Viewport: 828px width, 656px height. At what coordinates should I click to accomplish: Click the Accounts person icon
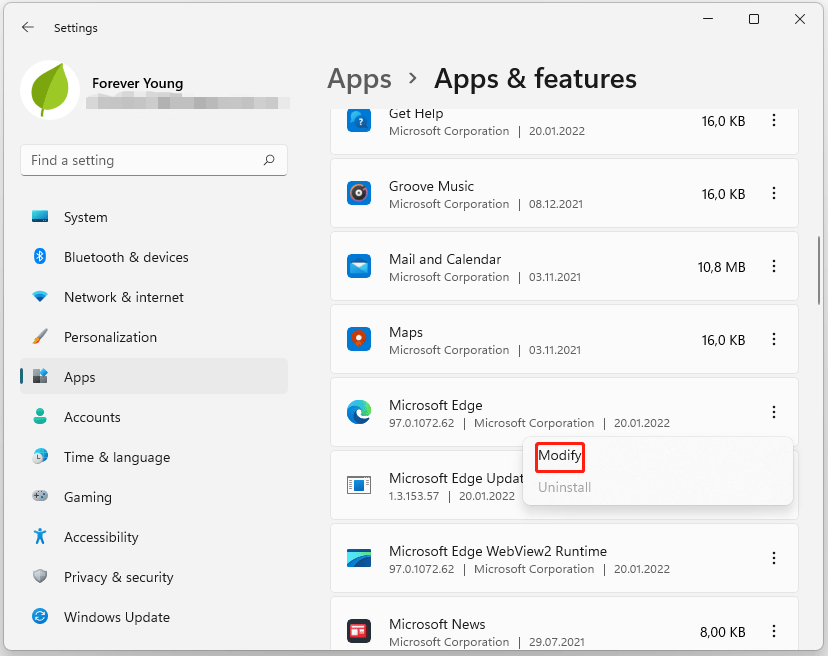point(40,416)
